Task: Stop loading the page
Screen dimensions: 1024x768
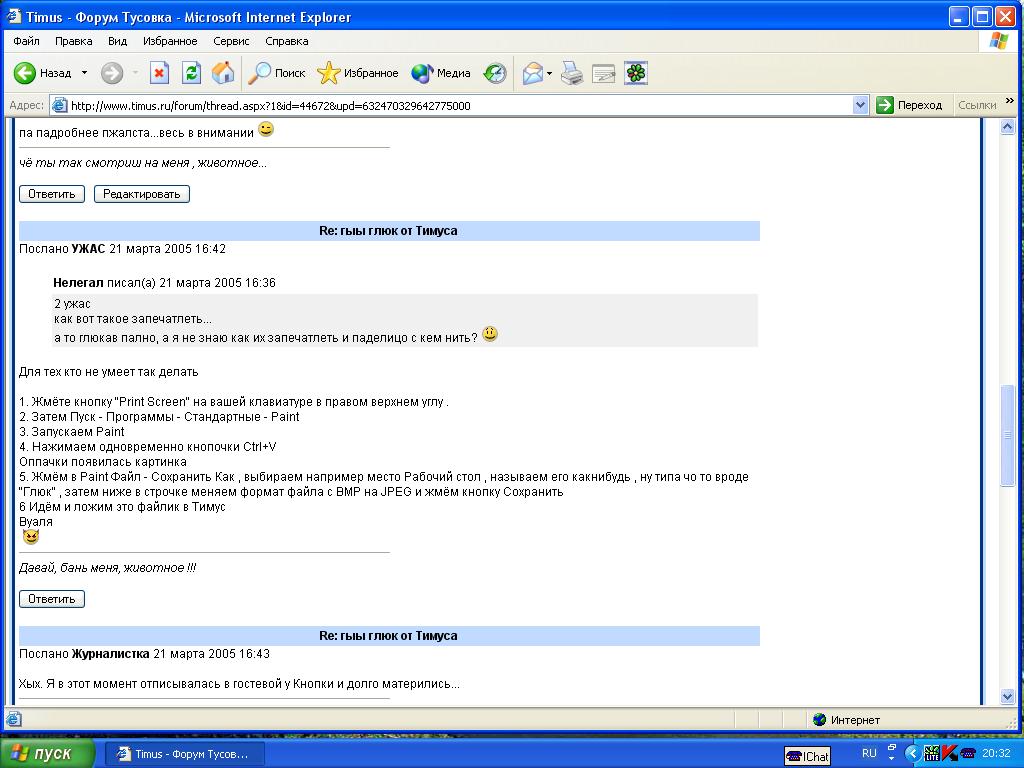Action: point(159,73)
